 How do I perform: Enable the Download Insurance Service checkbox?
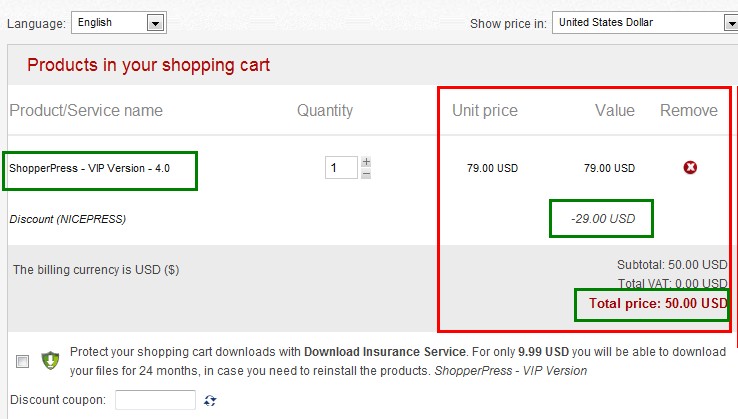(x=22, y=361)
